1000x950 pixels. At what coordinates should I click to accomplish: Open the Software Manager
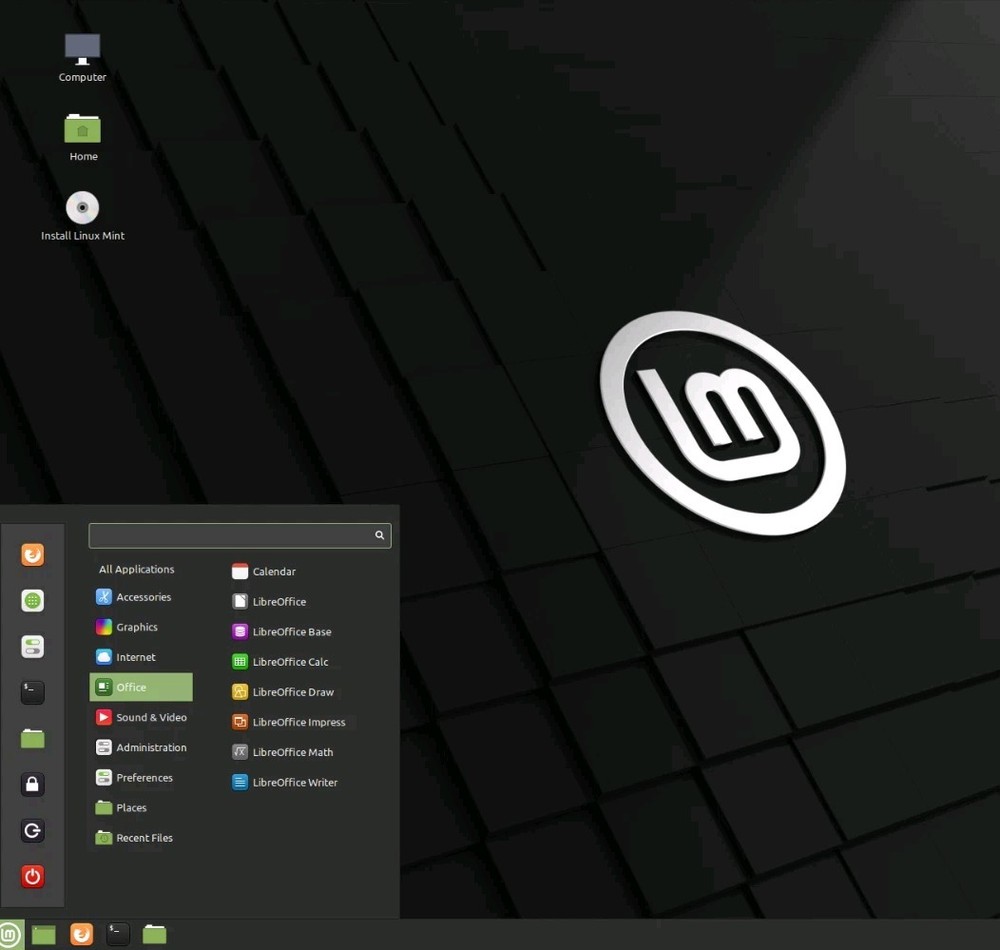[x=32, y=600]
